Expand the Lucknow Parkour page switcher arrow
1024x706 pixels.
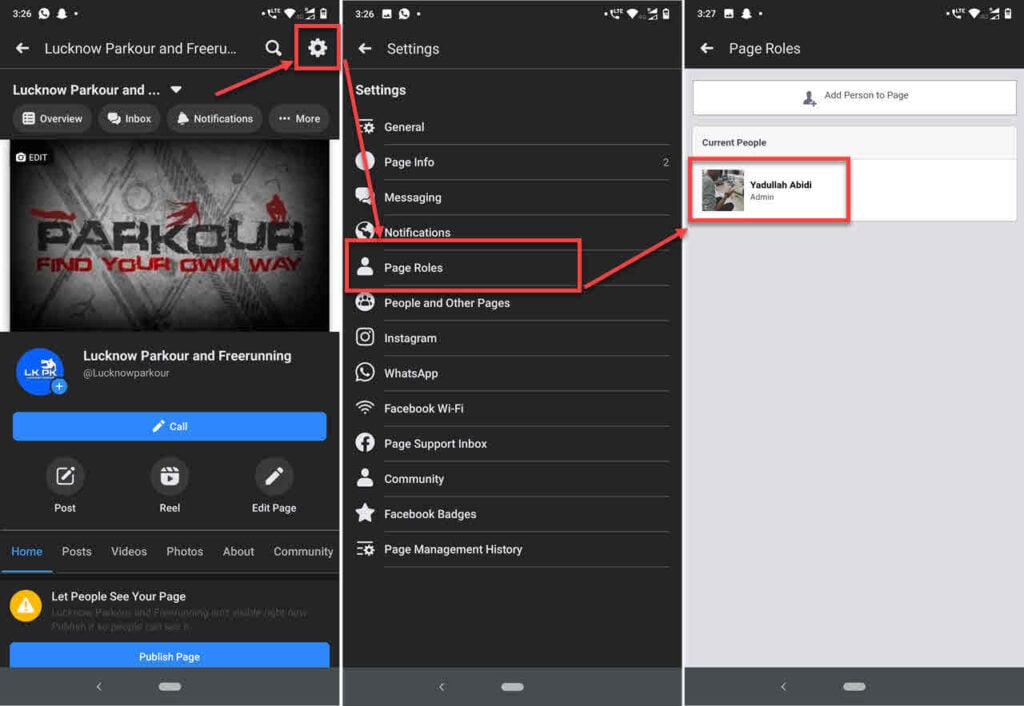tap(176, 89)
